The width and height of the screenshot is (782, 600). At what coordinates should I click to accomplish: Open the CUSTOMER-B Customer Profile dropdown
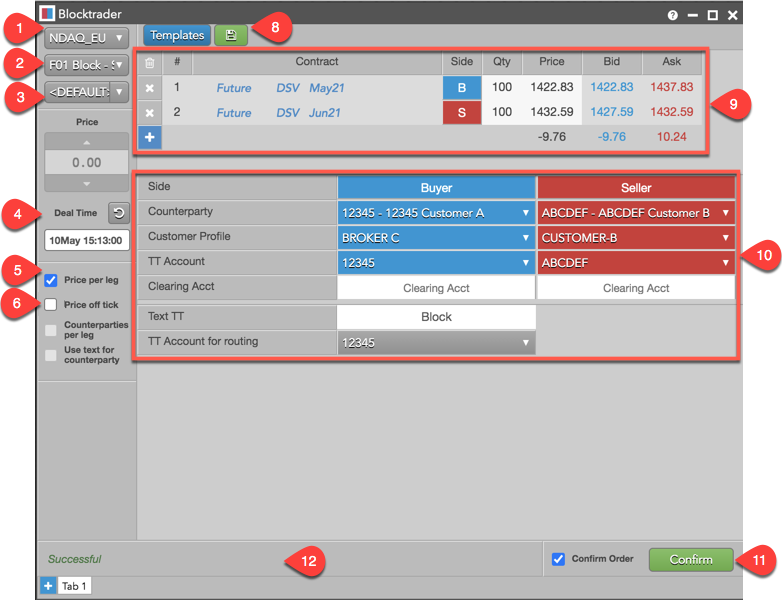point(636,238)
